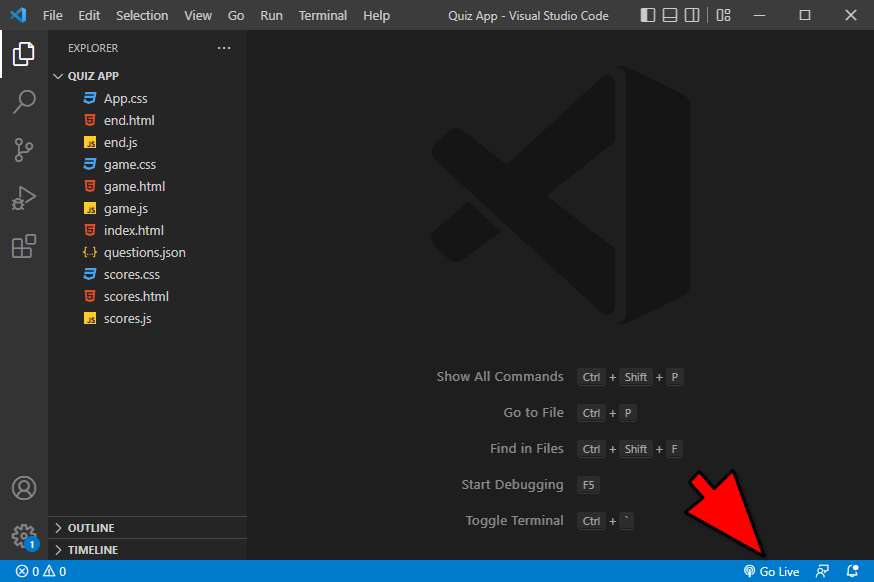Open the View menu

coord(198,16)
